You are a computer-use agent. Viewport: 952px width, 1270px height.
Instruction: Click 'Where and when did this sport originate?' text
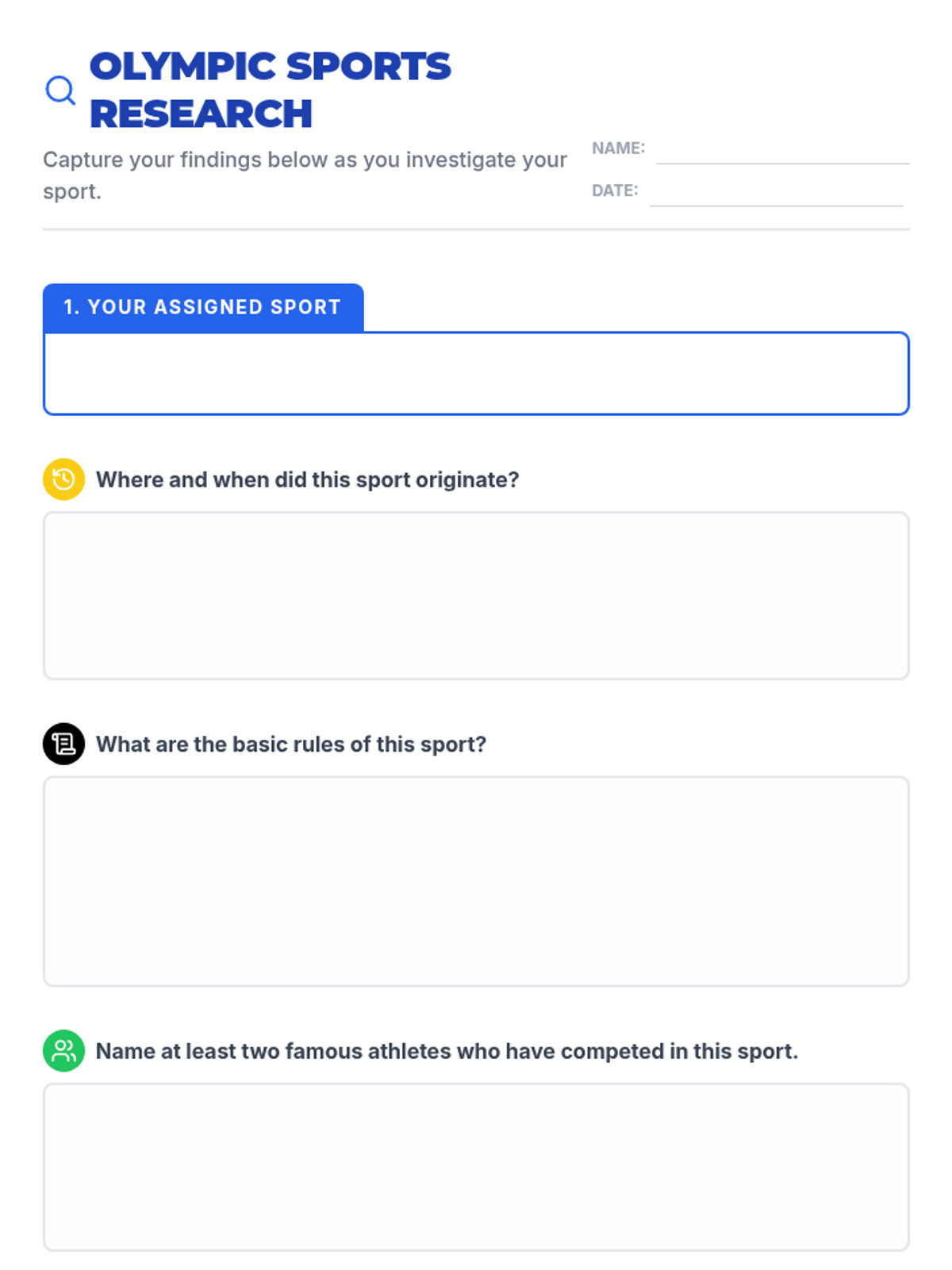tap(307, 479)
